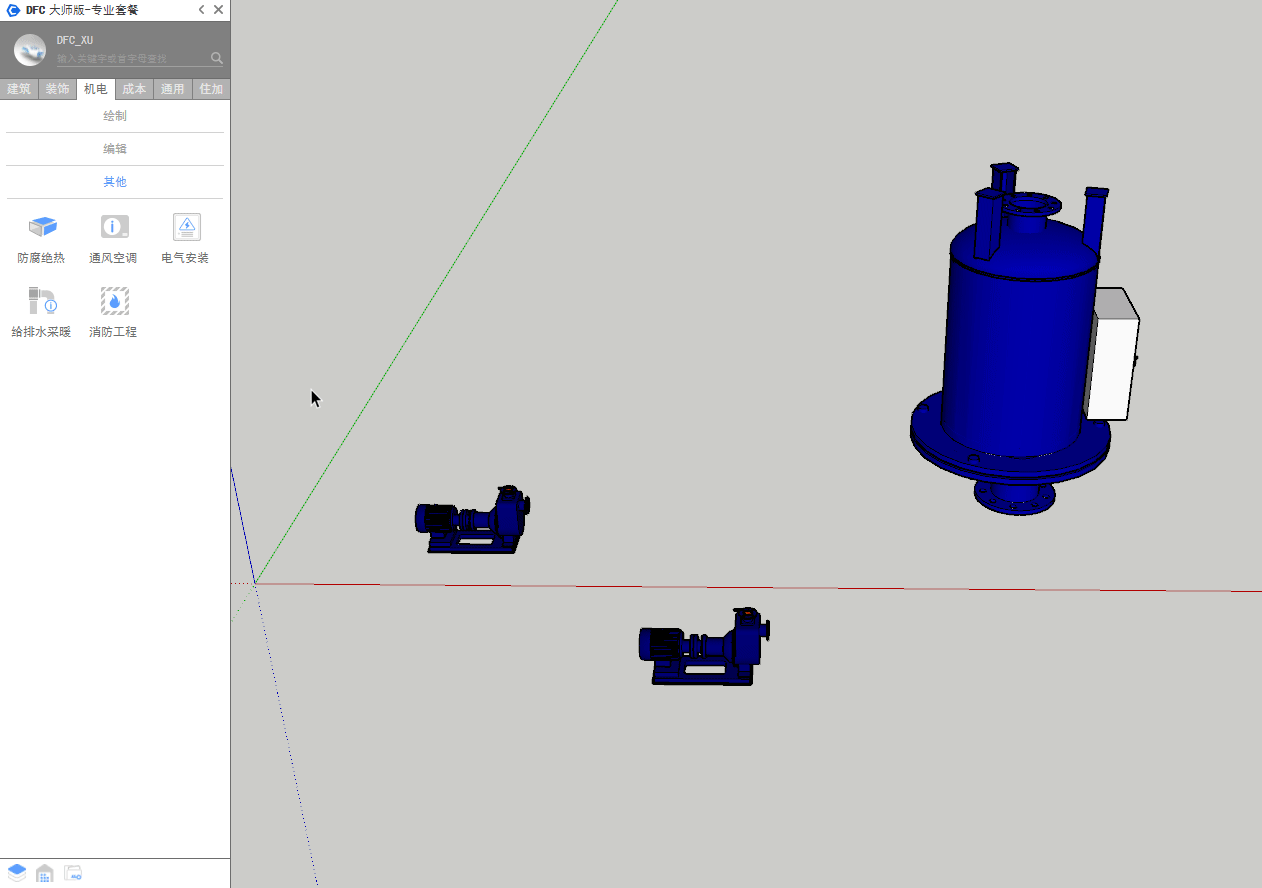Collapse the 其他 section
Screen dimensions: 1262x888
point(115,182)
